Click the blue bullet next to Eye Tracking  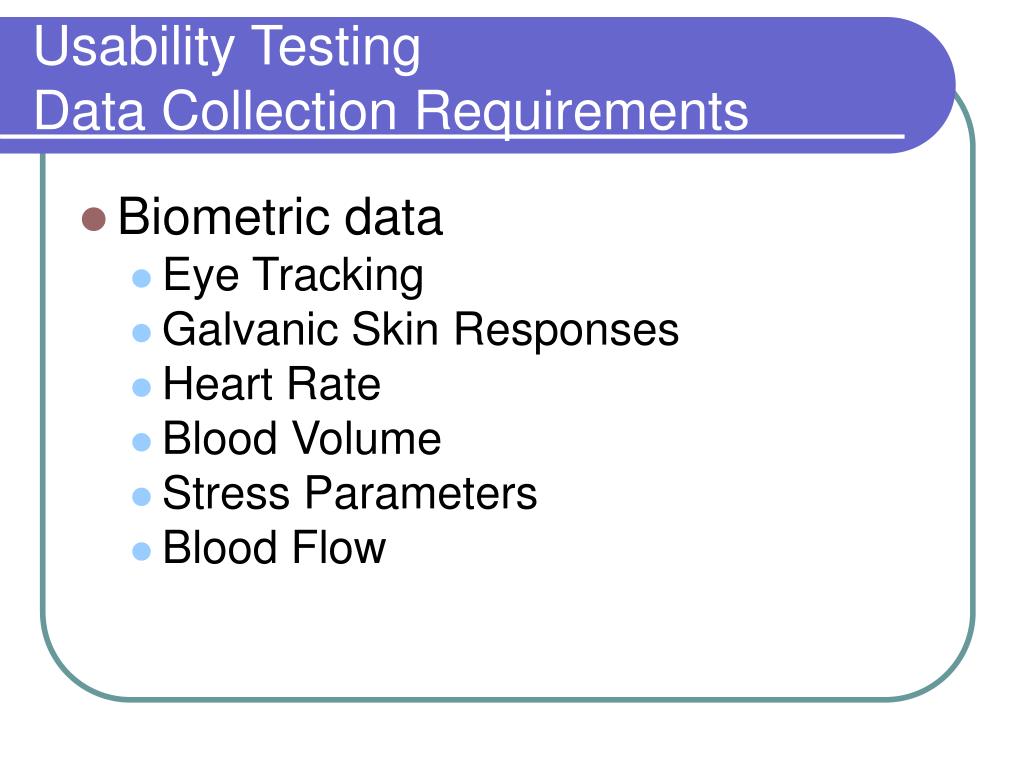[142, 278]
